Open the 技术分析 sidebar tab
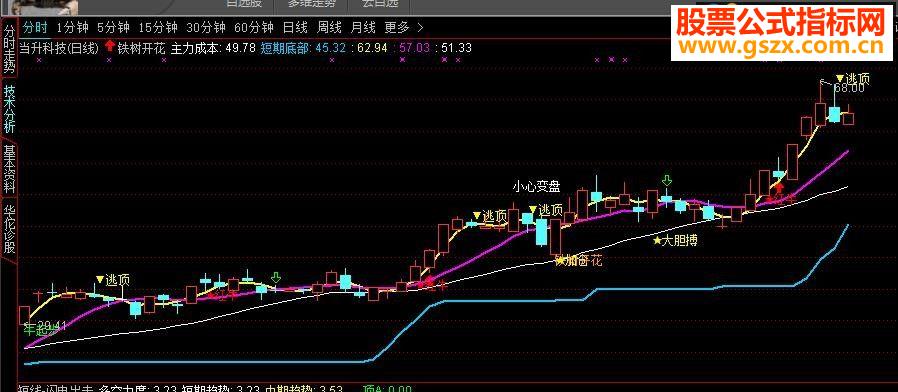This screenshot has width=898, height=392. pos(9,109)
